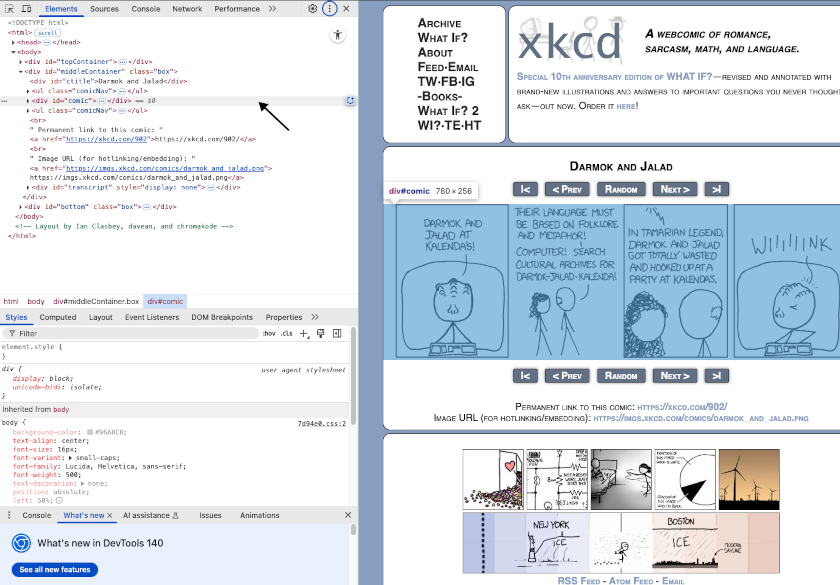Click the See all new features button
Viewport: 840px width, 585px height.
[x=55, y=569]
